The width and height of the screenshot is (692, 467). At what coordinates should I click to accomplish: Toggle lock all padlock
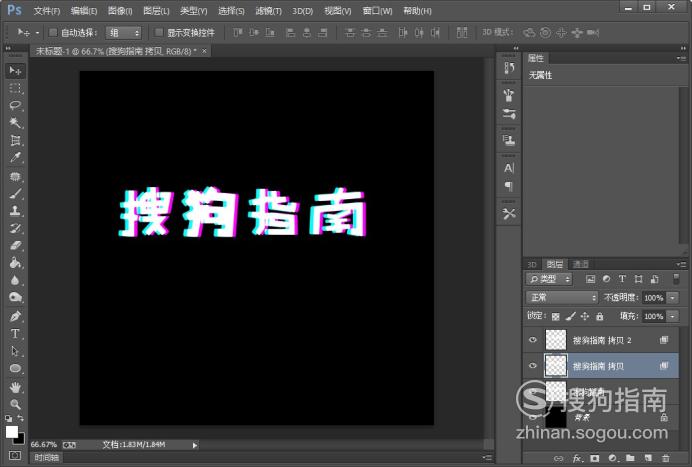pos(599,316)
